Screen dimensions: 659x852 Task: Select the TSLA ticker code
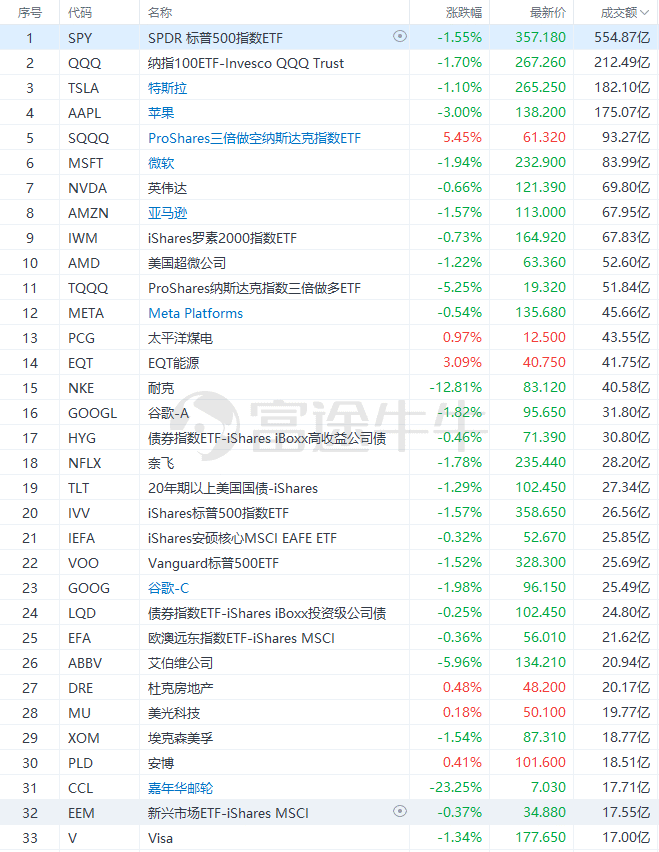coord(83,88)
